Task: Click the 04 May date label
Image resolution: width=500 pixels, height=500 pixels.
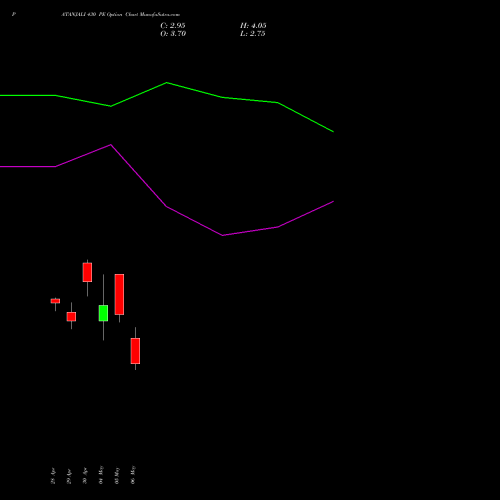Action: (101, 475)
